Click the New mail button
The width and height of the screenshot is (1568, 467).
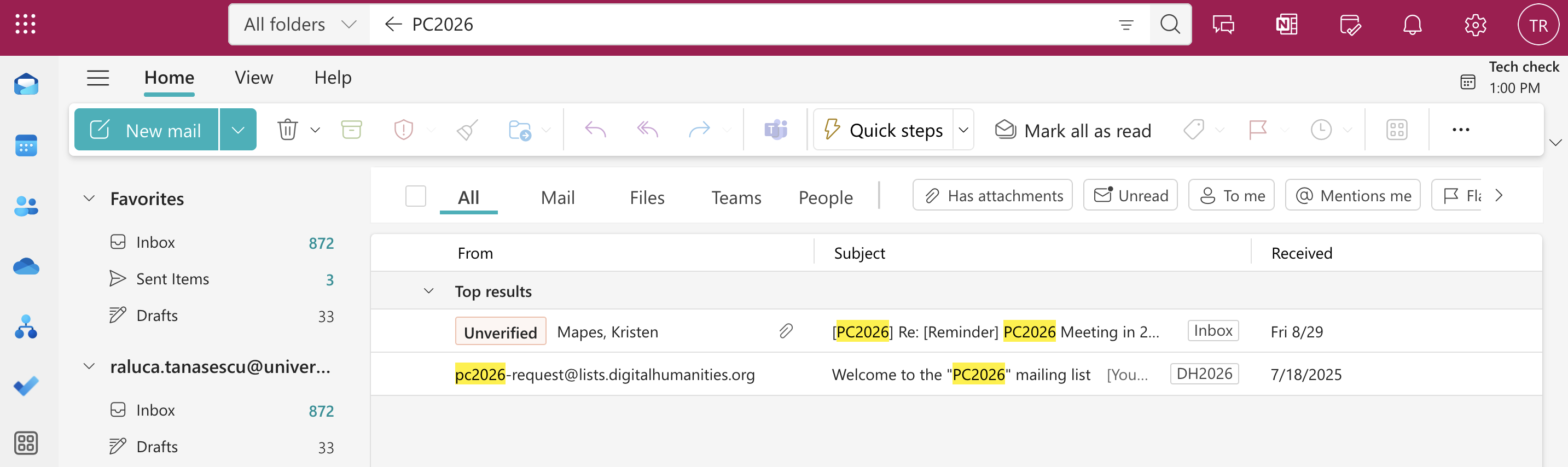tap(146, 130)
